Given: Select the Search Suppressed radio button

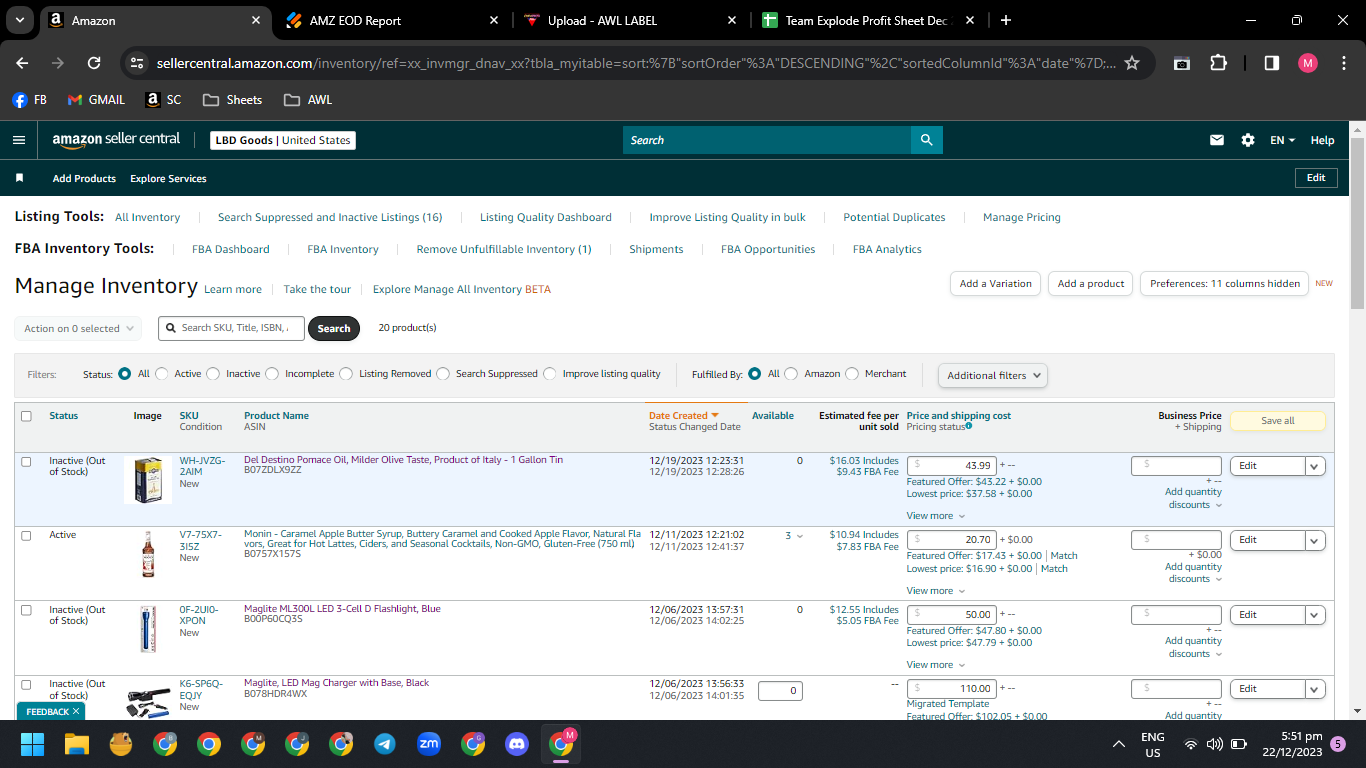Looking at the screenshot, I should [x=443, y=374].
